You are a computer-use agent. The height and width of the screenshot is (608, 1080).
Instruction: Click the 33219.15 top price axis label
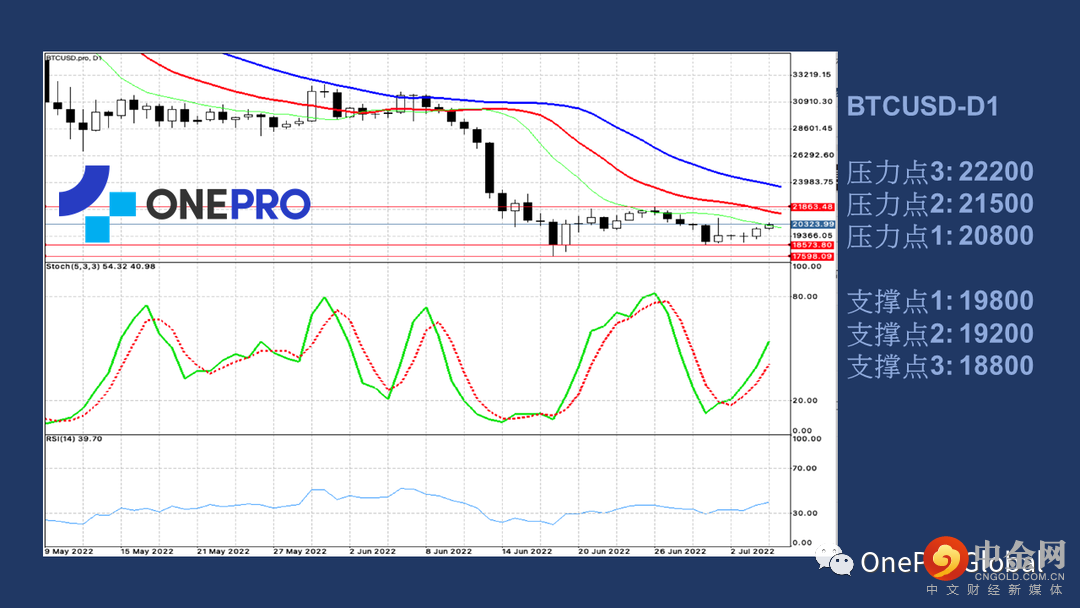(812, 75)
